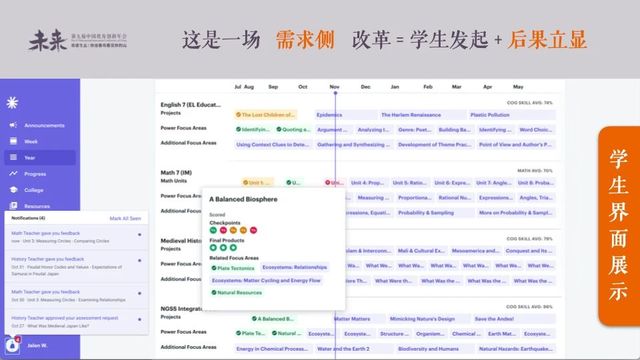Click the College graduation cap icon
640x360 pixels.
(x=13, y=190)
